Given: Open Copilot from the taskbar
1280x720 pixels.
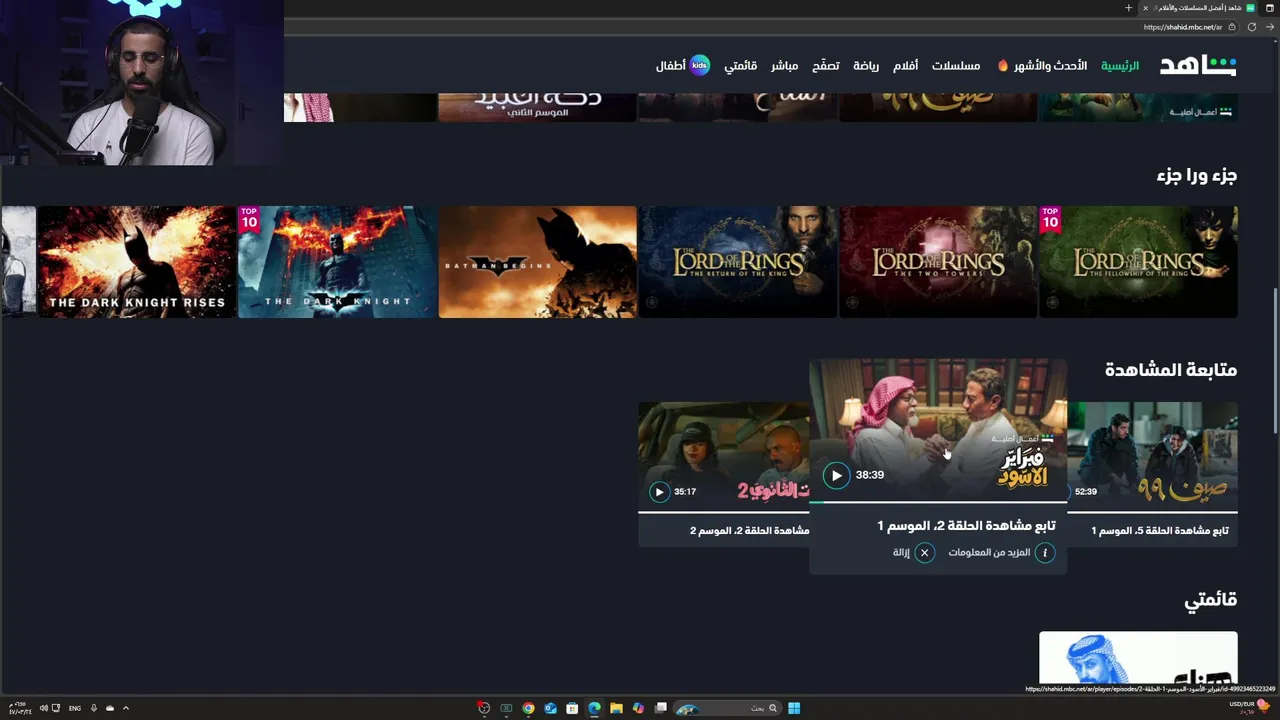Looking at the screenshot, I should (x=638, y=708).
